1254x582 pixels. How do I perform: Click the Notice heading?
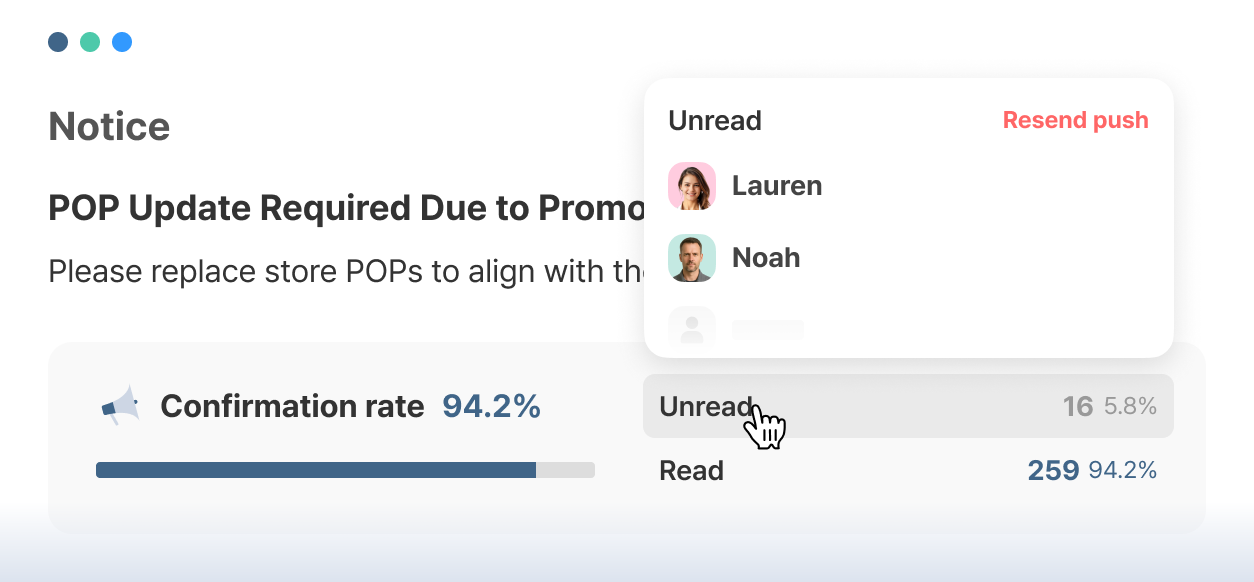pyautogui.click(x=109, y=126)
